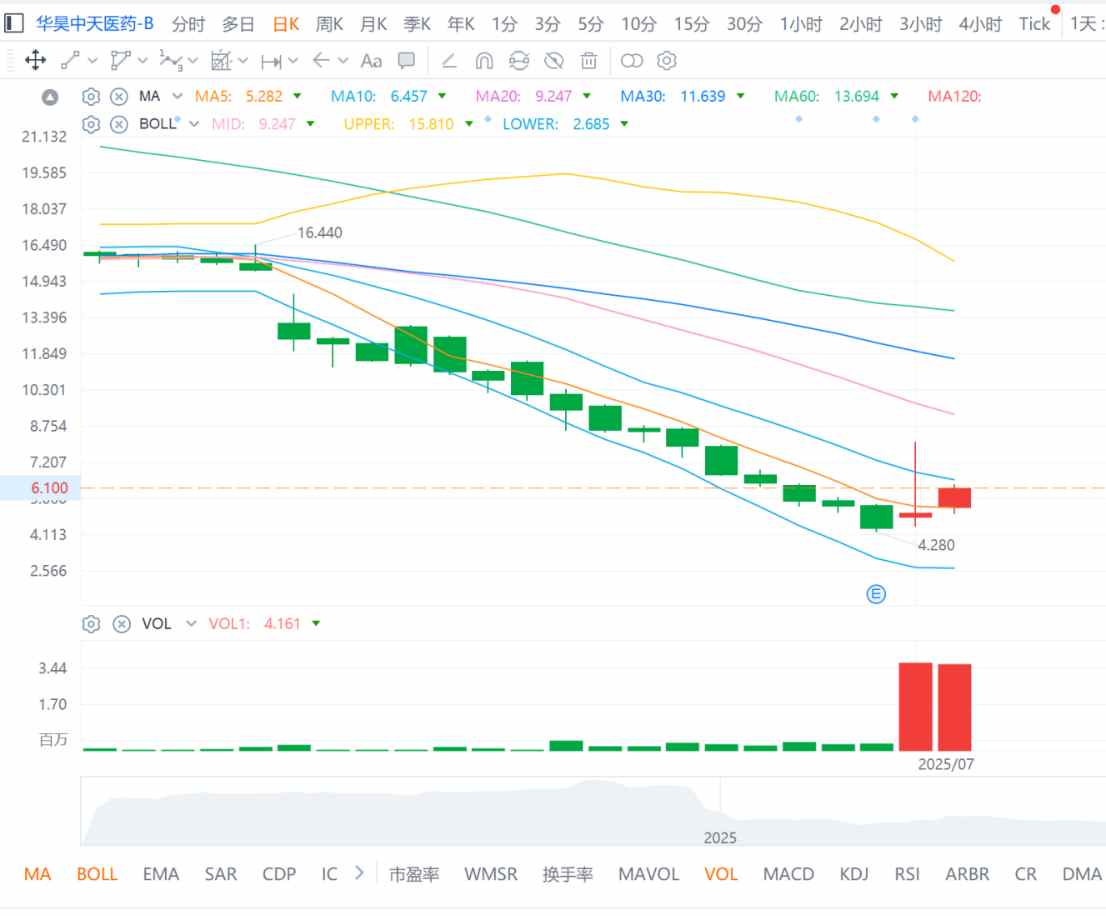
Task: Select the crosshair move cursor tool
Action: (35, 61)
